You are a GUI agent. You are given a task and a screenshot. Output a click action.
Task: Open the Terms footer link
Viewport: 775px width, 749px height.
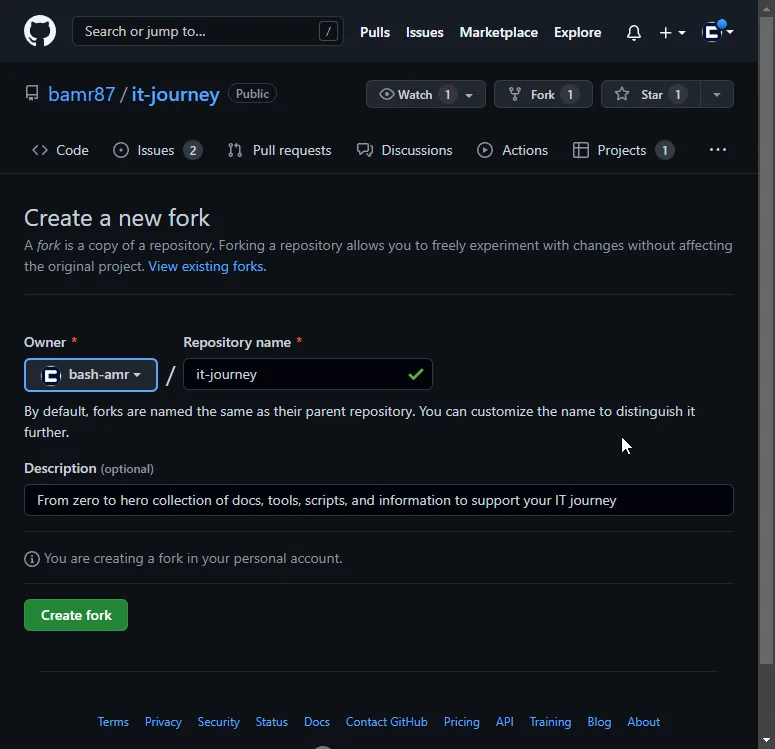(x=113, y=722)
